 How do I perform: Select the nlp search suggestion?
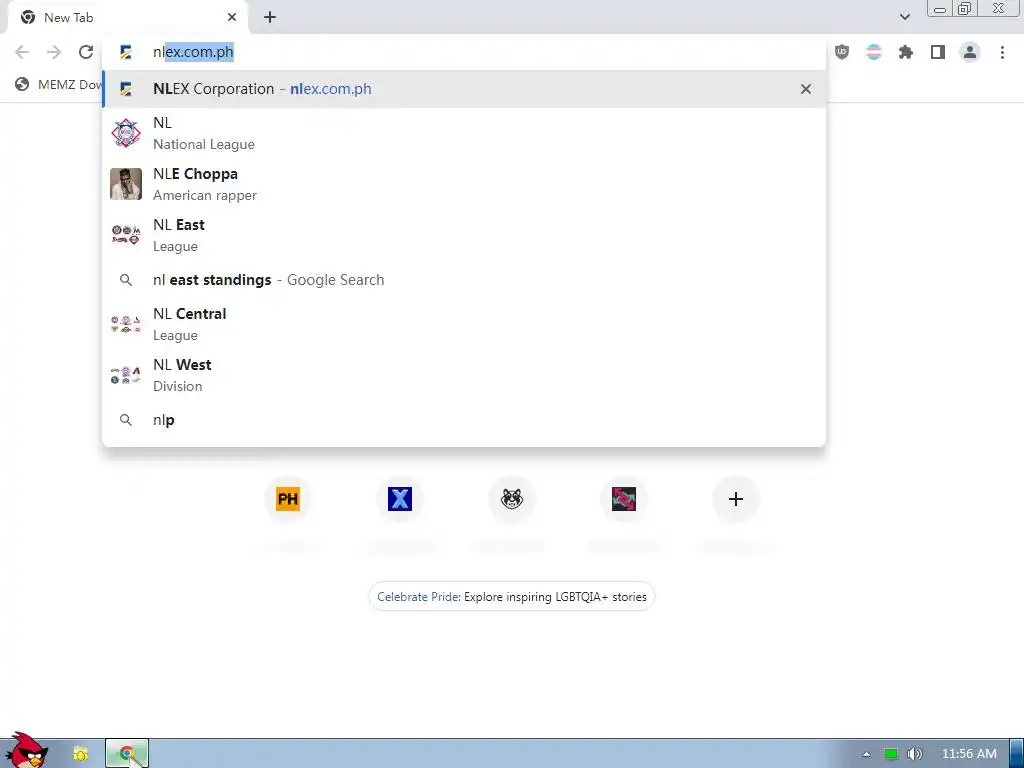pos(464,420)
